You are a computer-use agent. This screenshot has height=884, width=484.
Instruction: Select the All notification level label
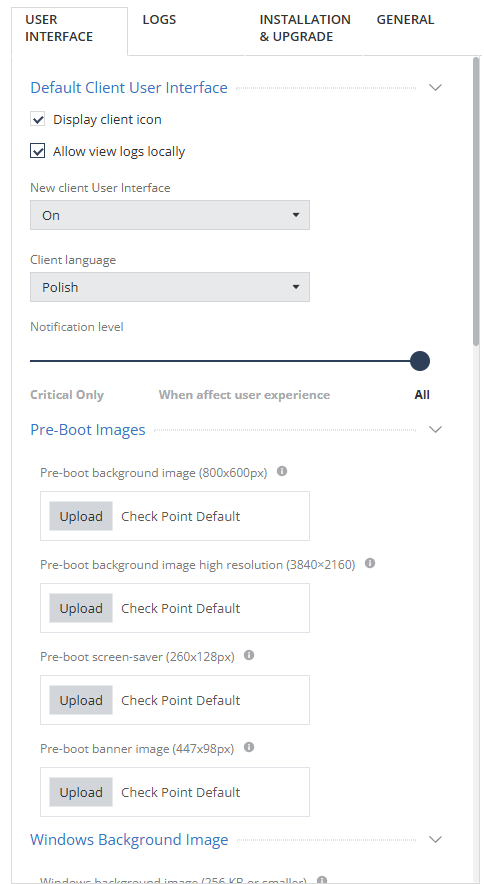tap(422, 395)
